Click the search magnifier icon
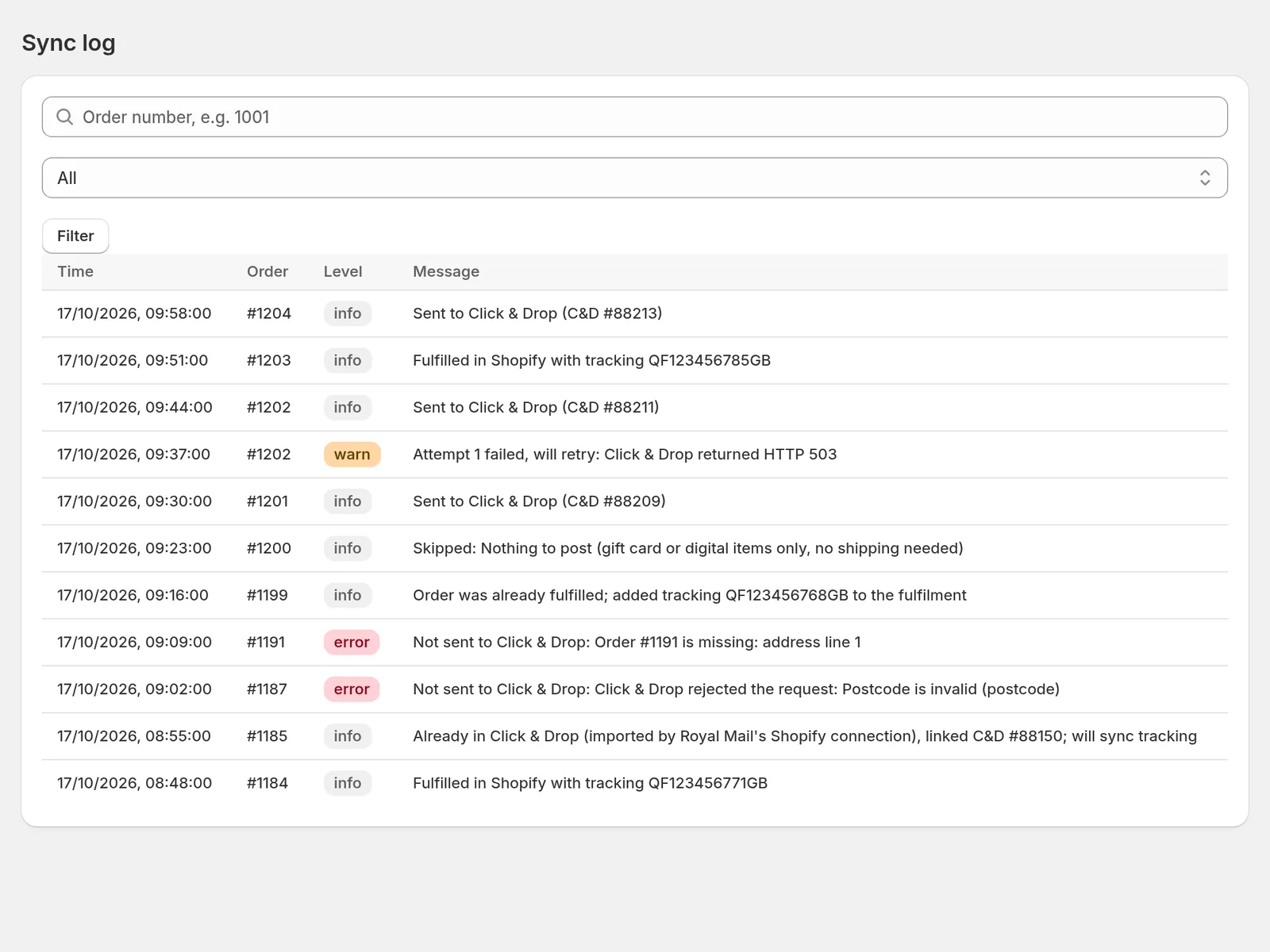The width and height of the screenshot is (1270, 952). 65,117
